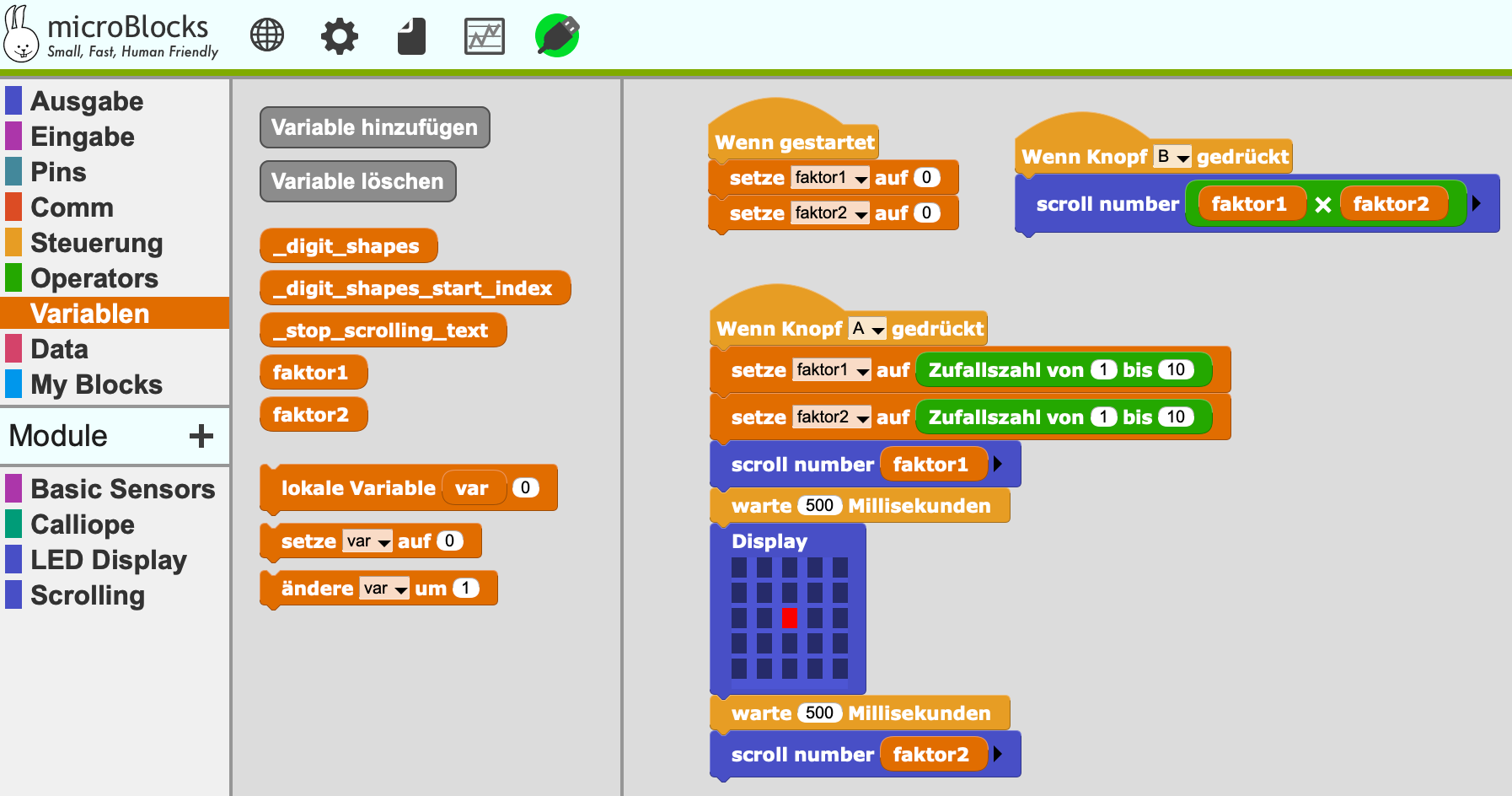
Task: Expand scroll number faktor2 block arrow
Action: [998, 754]
